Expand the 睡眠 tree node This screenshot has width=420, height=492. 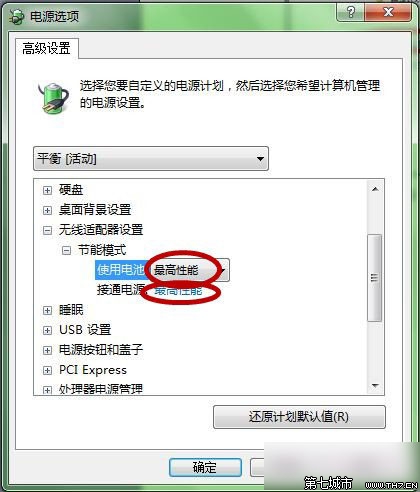(x=47, y=310)
